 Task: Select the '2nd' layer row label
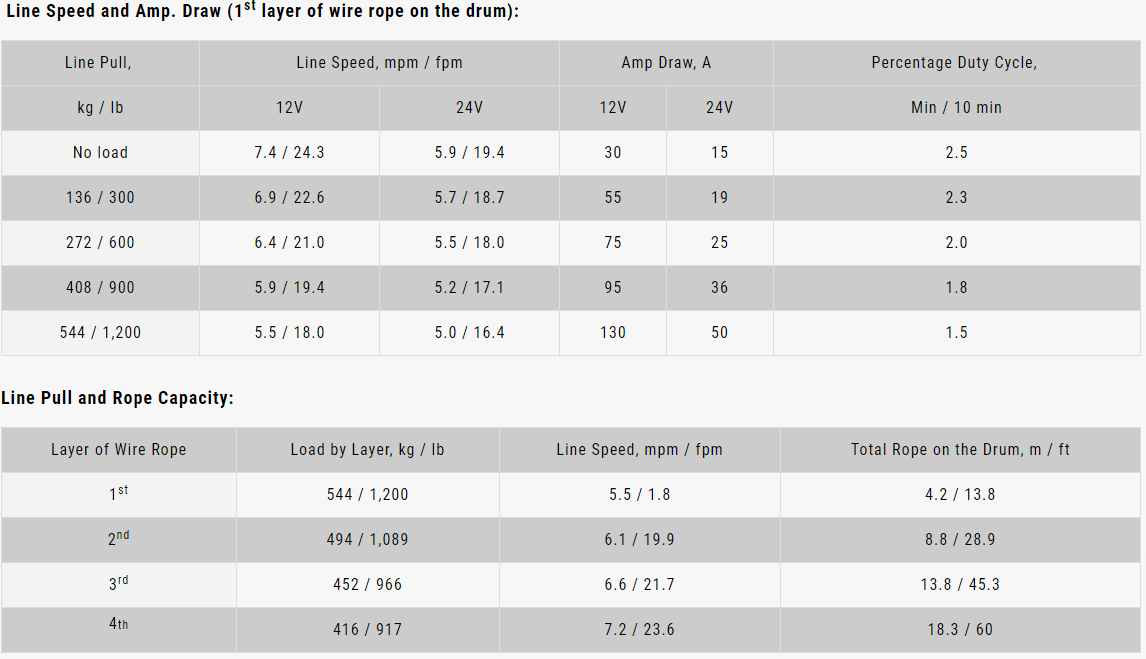118,538
